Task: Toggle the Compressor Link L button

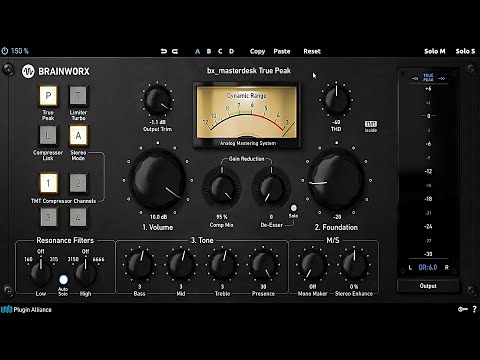Action: (48, 136)
